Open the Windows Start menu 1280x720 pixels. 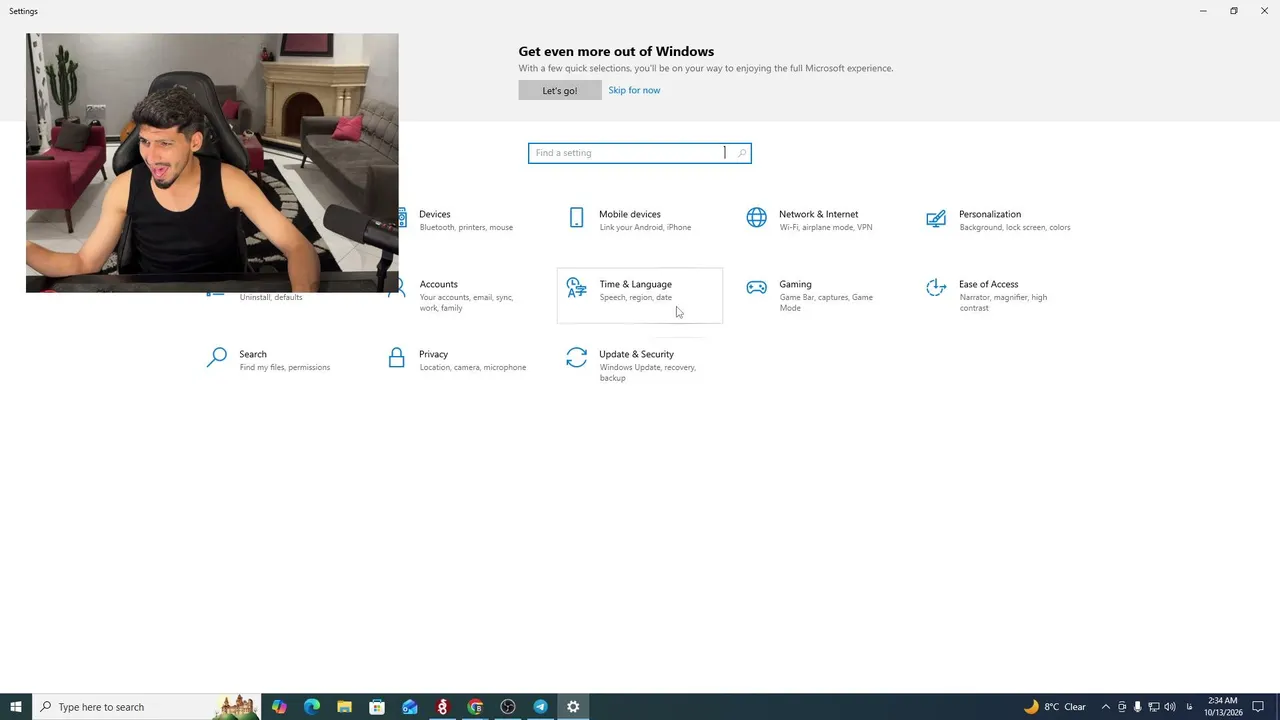[16, 707]
